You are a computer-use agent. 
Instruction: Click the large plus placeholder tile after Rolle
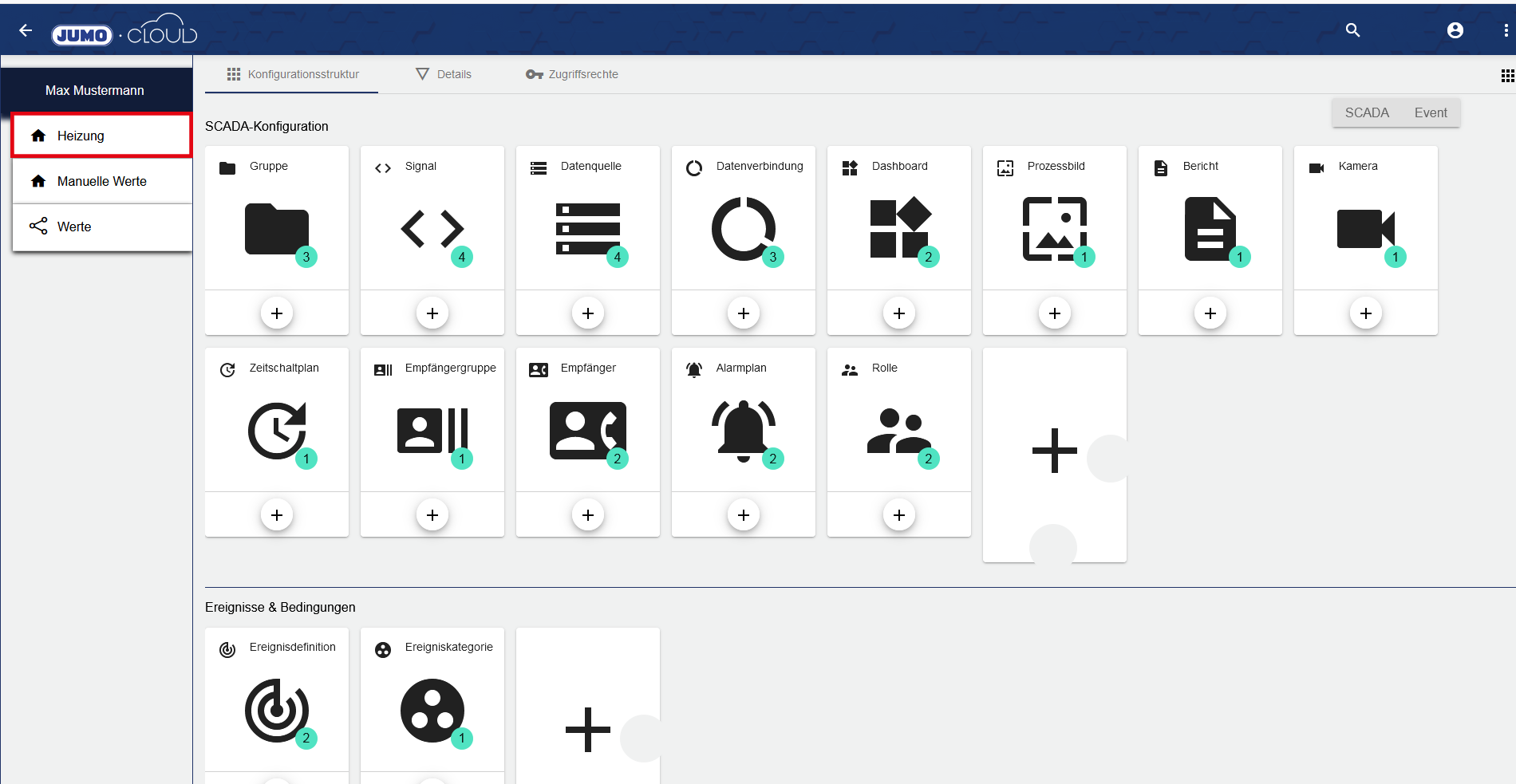(1054, 451)
